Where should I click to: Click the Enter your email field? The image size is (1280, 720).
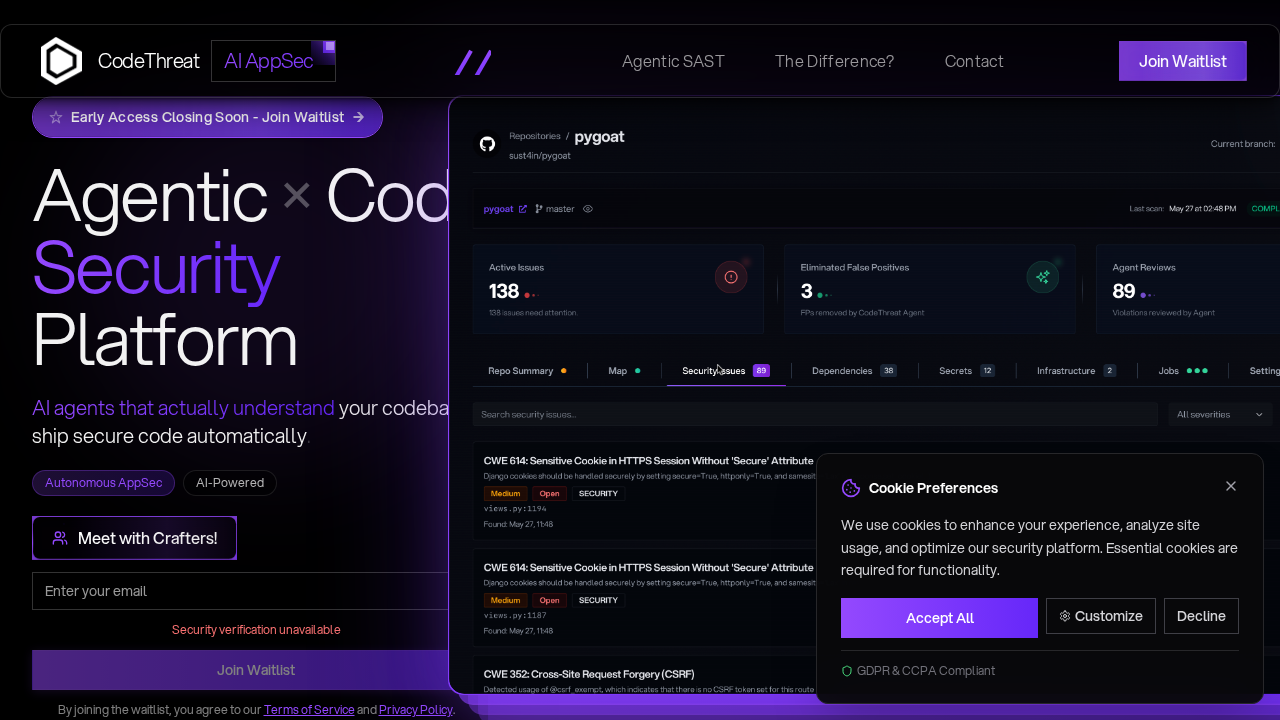[x=240, y=591]
